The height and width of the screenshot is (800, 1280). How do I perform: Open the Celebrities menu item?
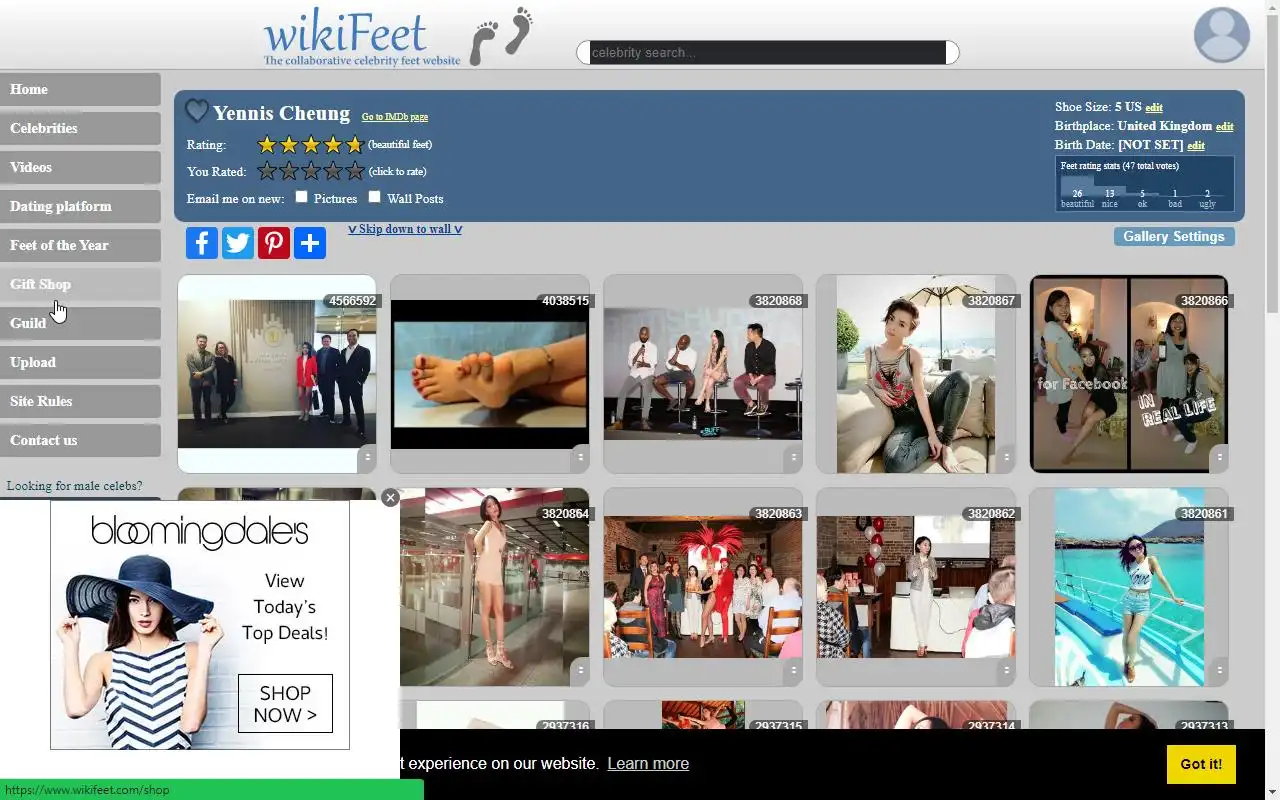[x=80, y=128]
